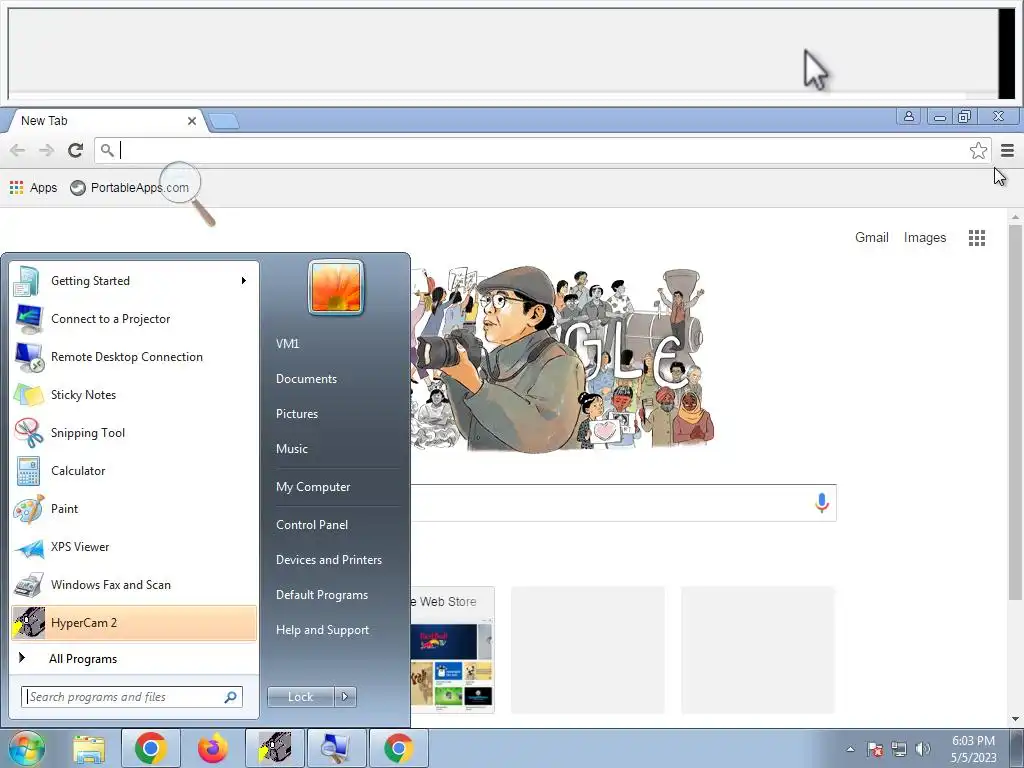Image resolution: width=1024 pixels, height=768 pixels.
Task: Open Help and Support
Action: coord(322,630)
